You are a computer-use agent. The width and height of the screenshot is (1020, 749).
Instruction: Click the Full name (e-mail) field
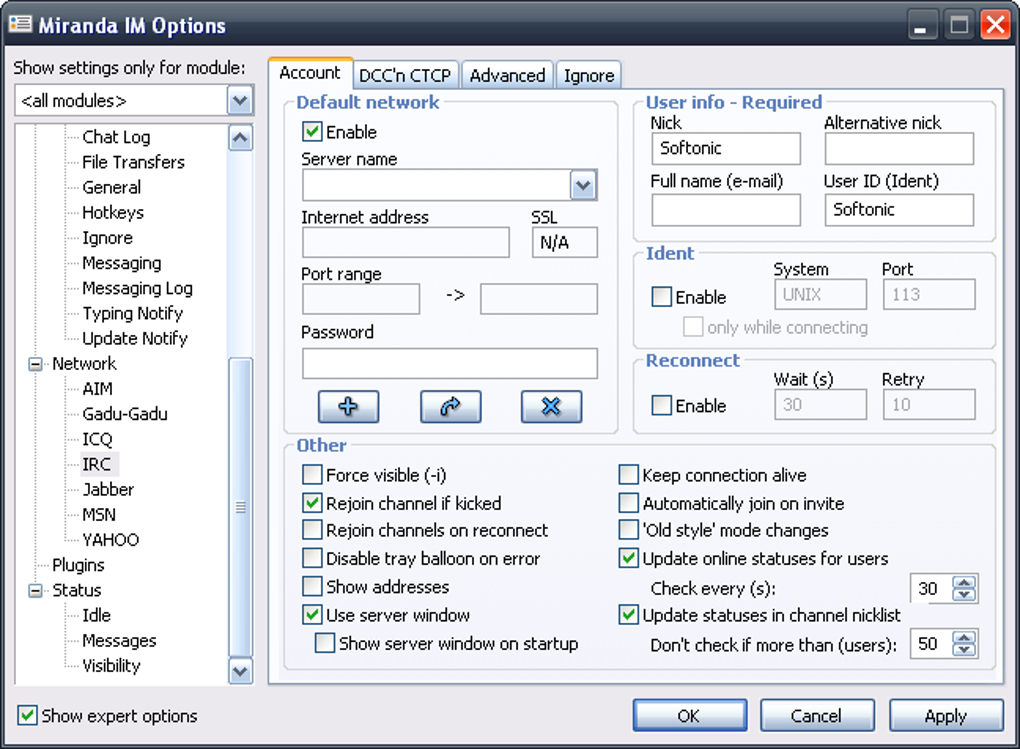coord(726,210)
